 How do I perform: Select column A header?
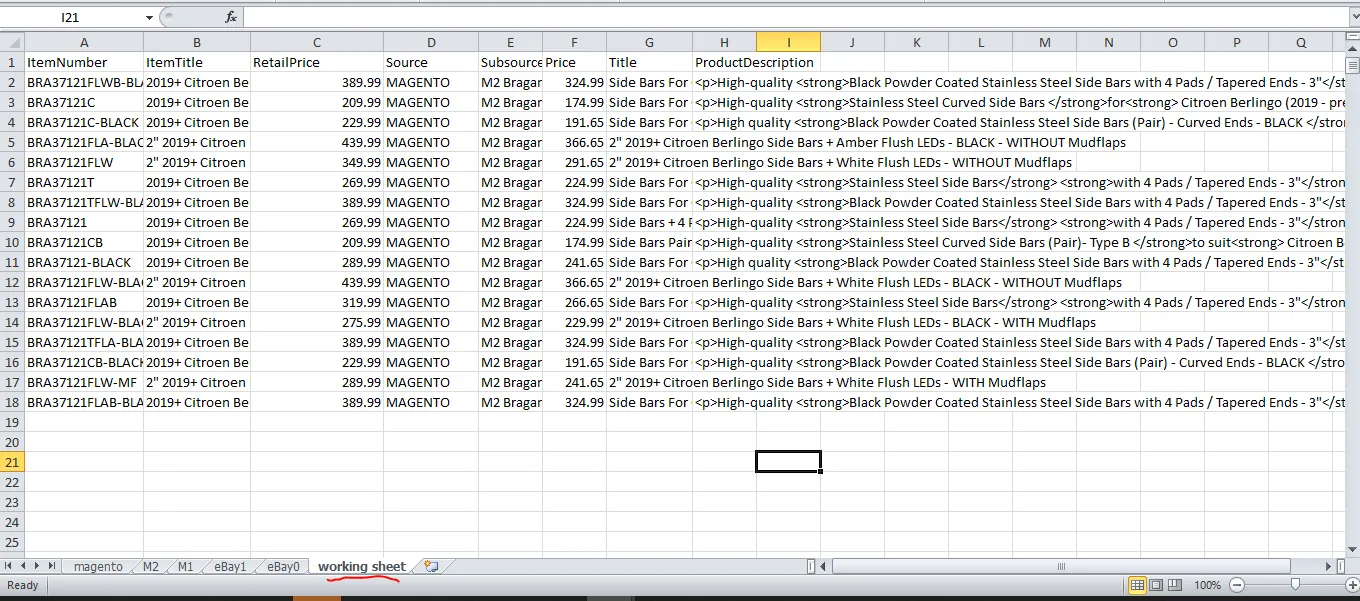click(84, 42)
